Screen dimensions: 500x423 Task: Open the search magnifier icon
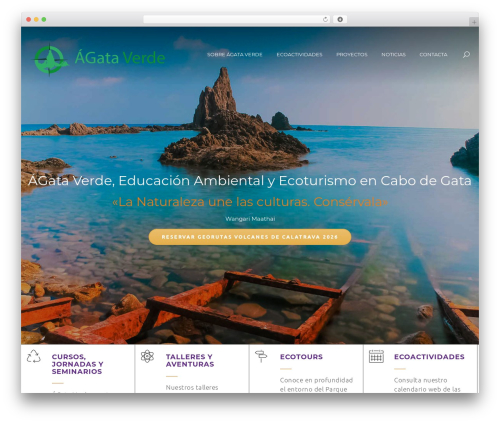click(x=466, y=54)
